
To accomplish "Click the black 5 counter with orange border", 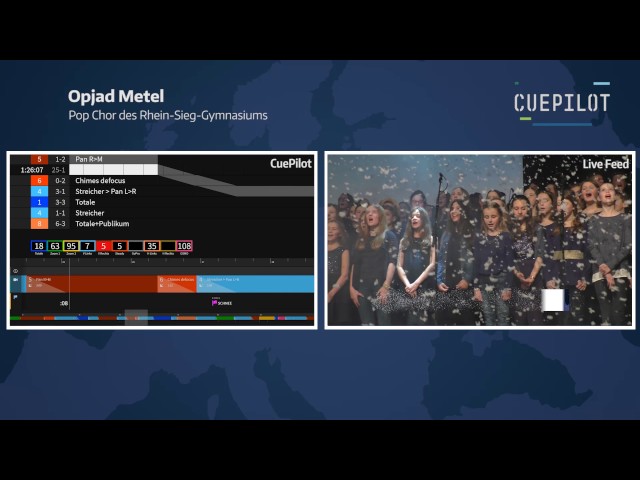I will point(120,246).
